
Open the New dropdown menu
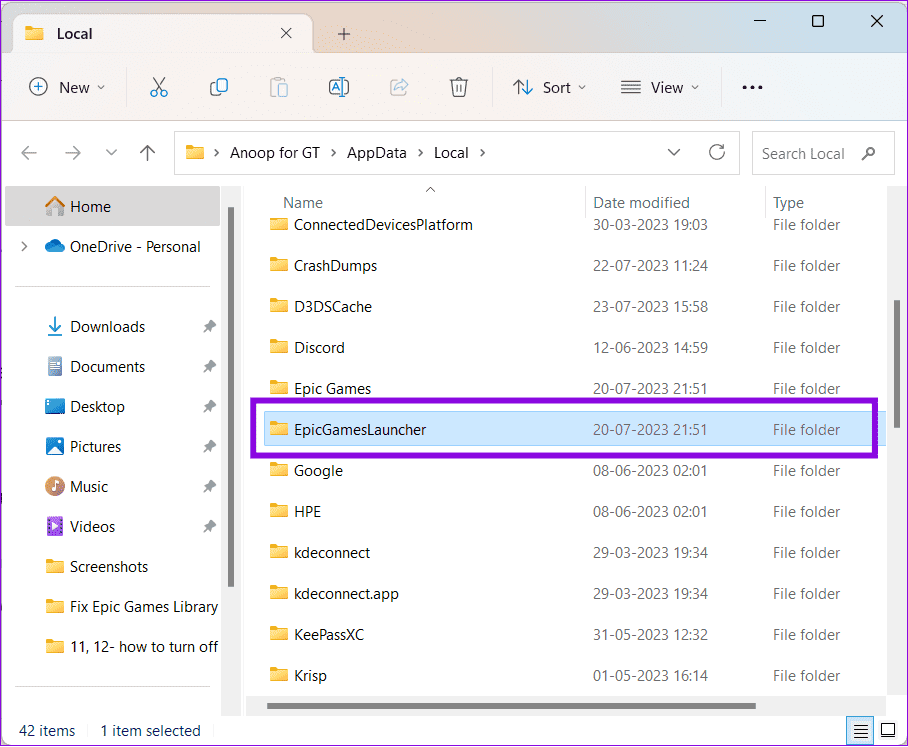[x=67, y=87]
